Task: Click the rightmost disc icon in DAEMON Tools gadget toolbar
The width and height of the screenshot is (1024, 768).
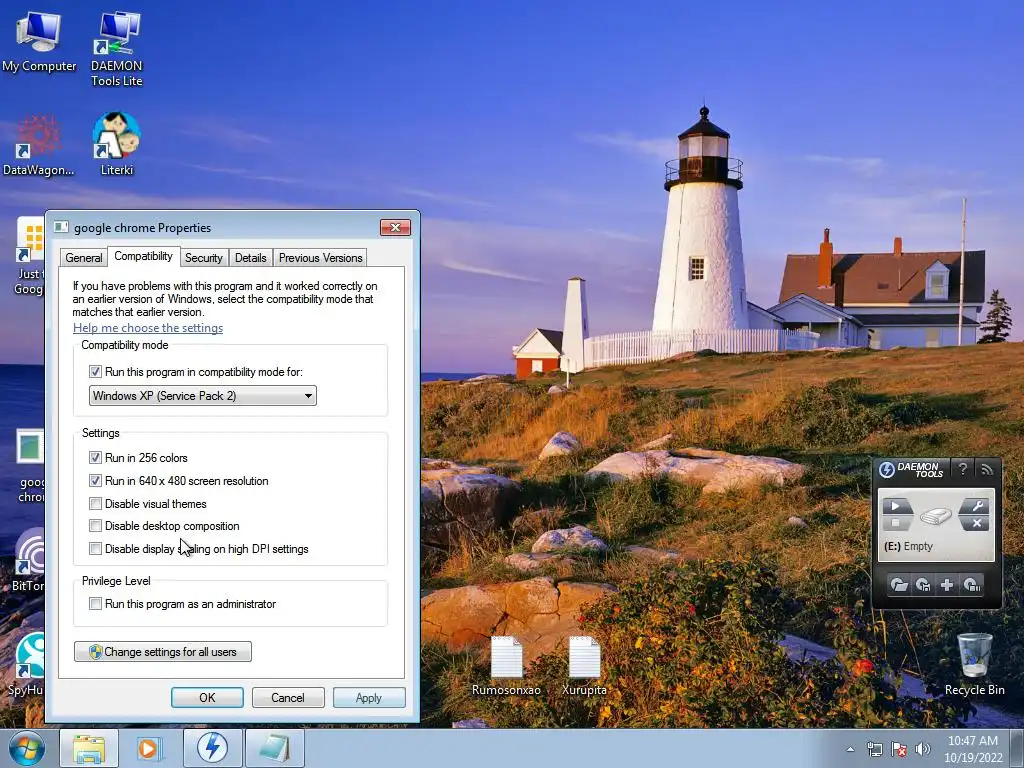Action: 972,584
